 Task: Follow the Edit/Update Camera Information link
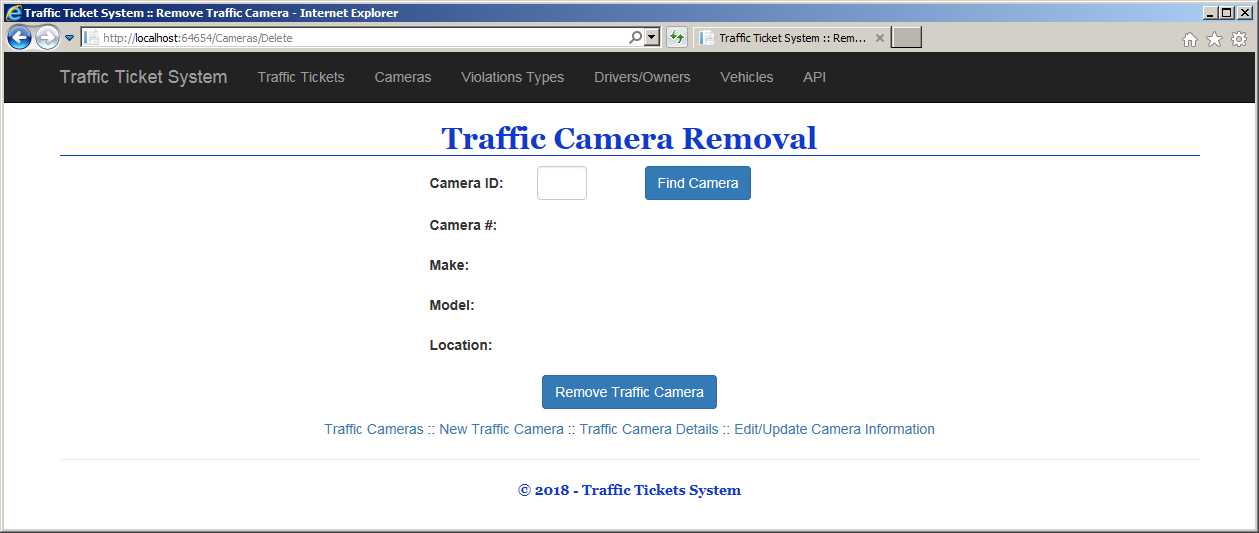tap(834, 429)
